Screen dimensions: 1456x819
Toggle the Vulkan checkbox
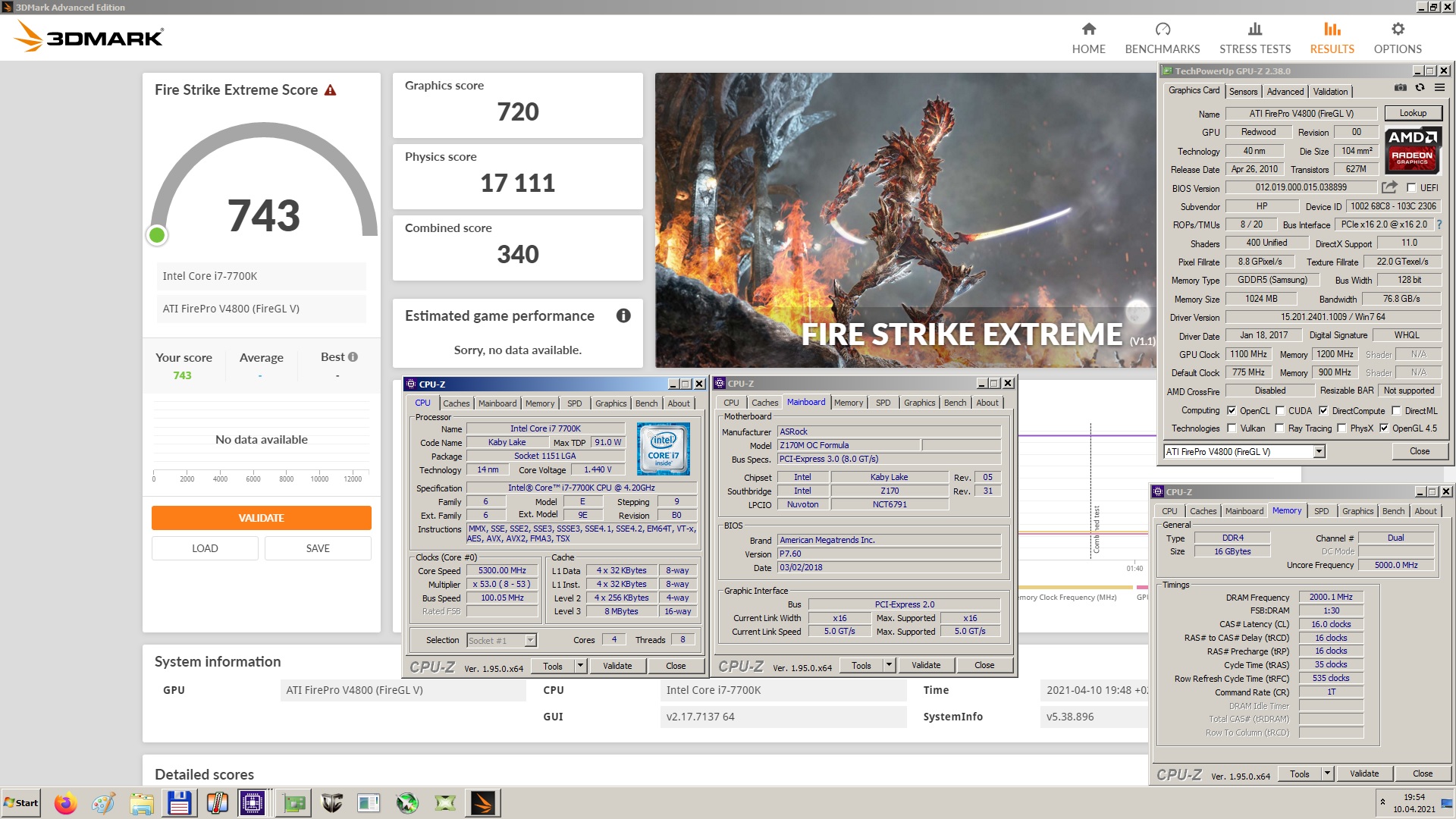point(1232,428)
